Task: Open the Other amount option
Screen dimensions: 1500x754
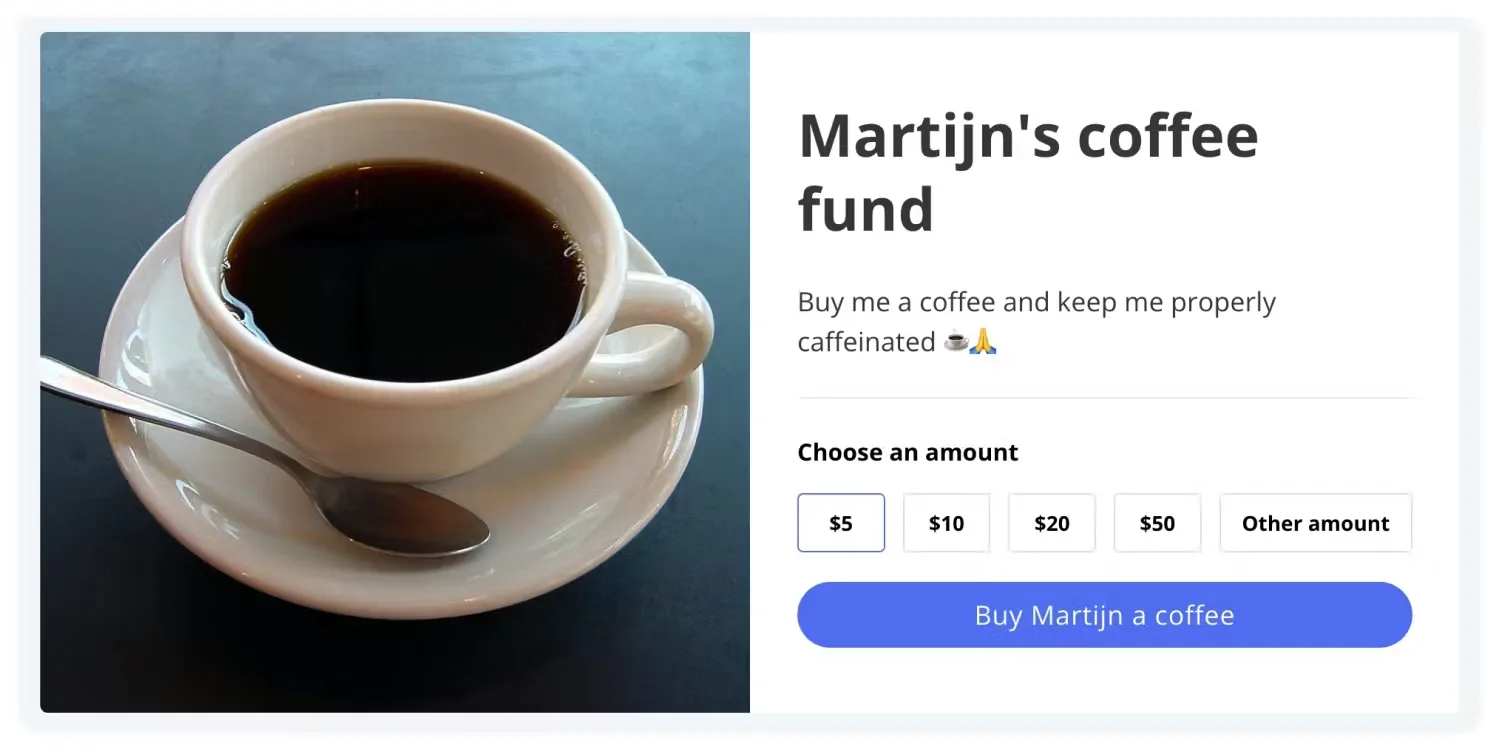Action: 1315,523
